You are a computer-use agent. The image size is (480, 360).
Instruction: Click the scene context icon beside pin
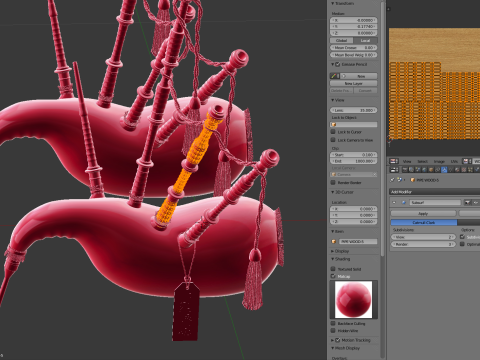coord(400,179)
